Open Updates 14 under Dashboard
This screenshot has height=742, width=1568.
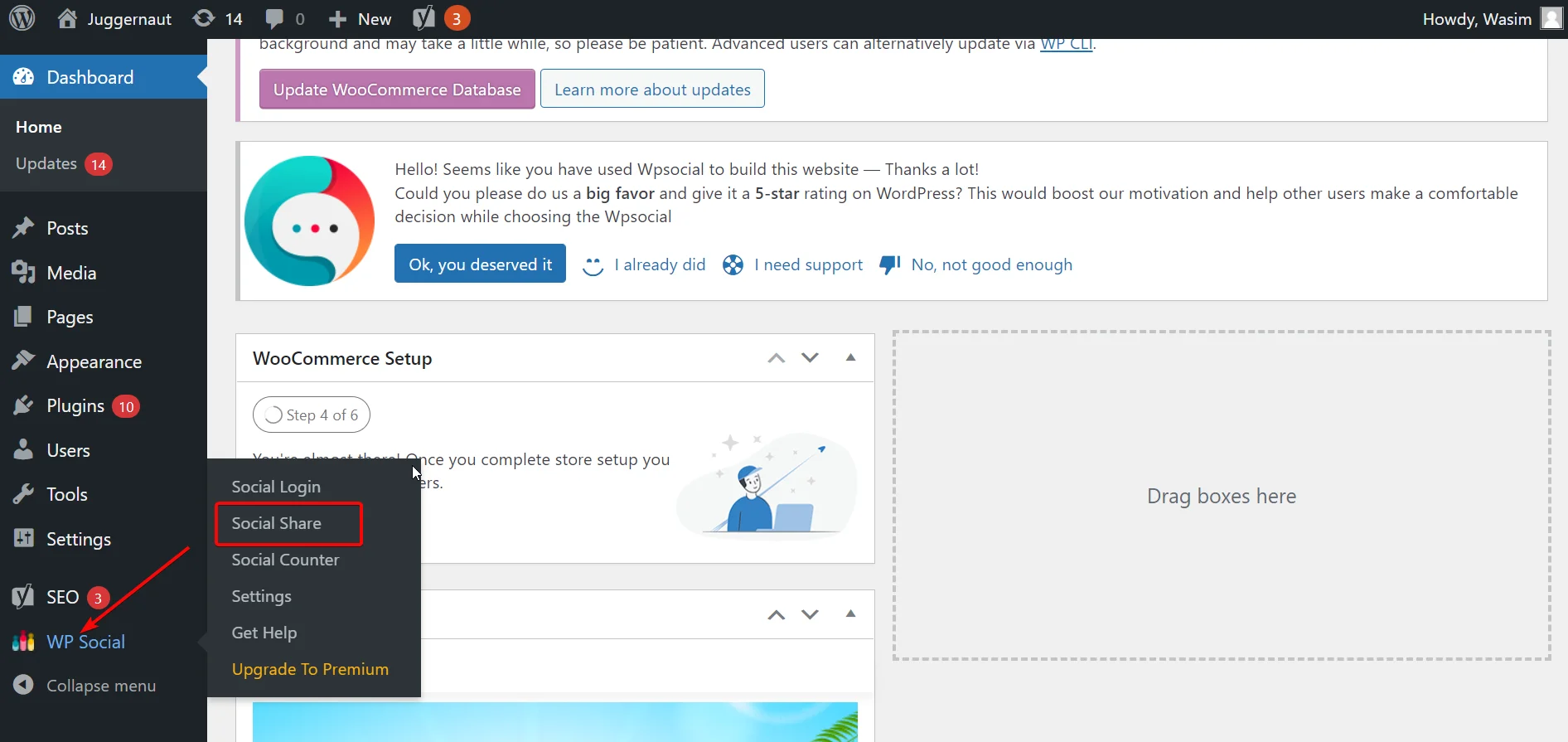click(x=63, y=164)
